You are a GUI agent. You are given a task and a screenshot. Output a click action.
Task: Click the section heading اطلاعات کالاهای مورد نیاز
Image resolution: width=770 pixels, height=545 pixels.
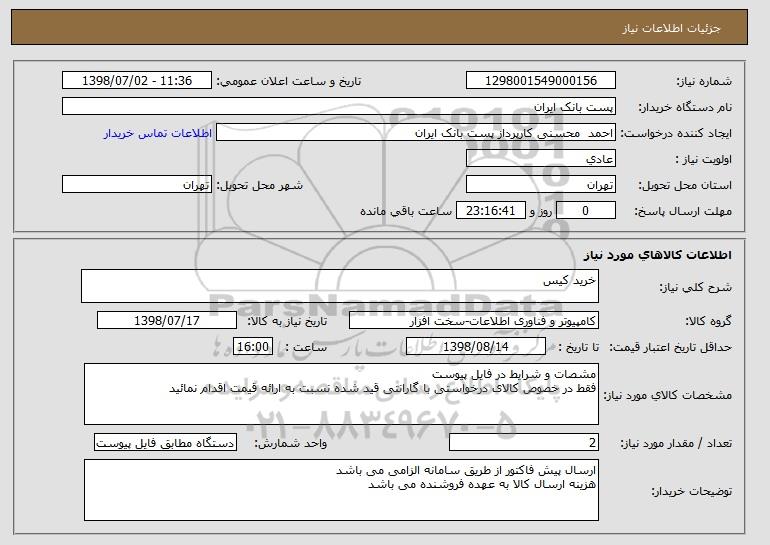pyautogui.click(x=658, y=255)
